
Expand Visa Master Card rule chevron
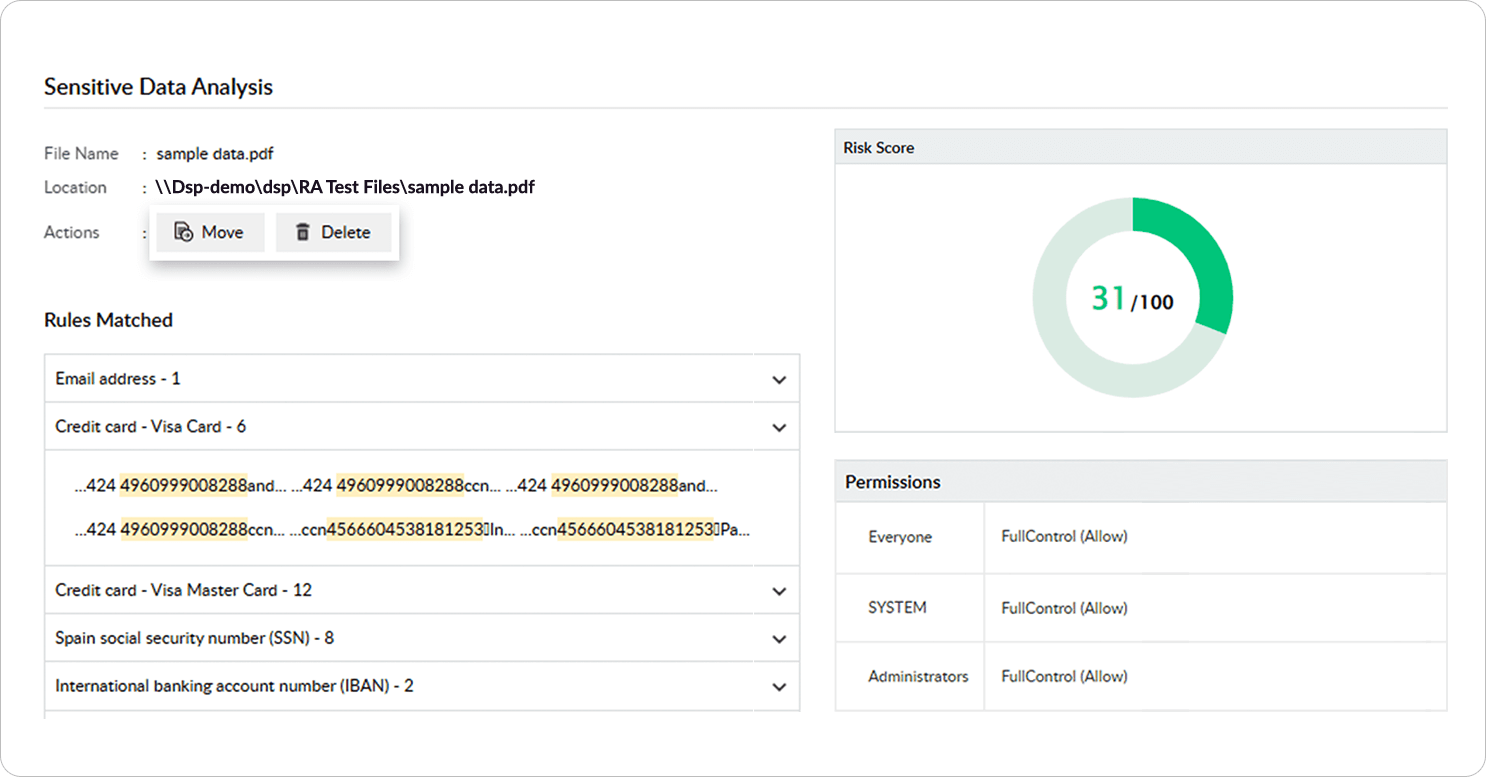coord(779,591)
